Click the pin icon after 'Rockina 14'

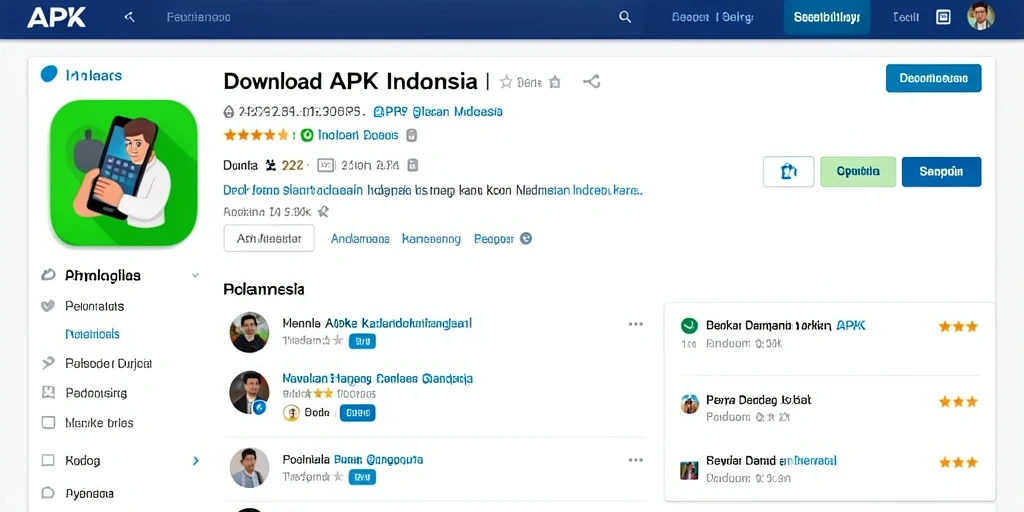coord(323,212)
